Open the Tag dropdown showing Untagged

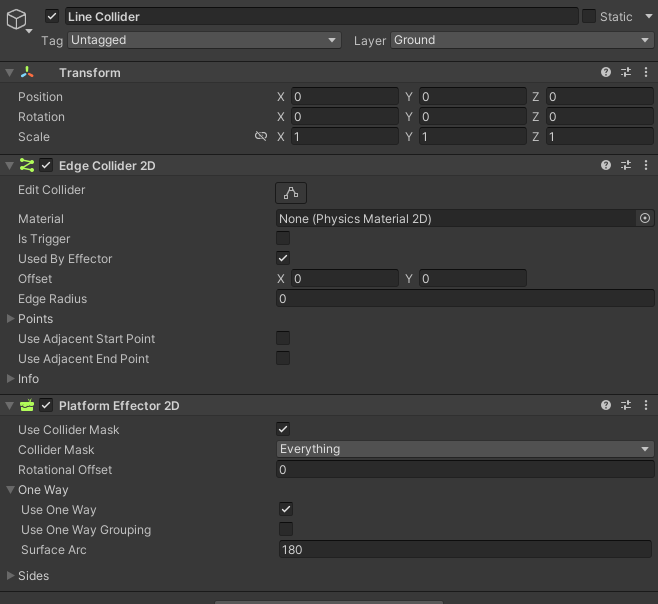[205, 40]
